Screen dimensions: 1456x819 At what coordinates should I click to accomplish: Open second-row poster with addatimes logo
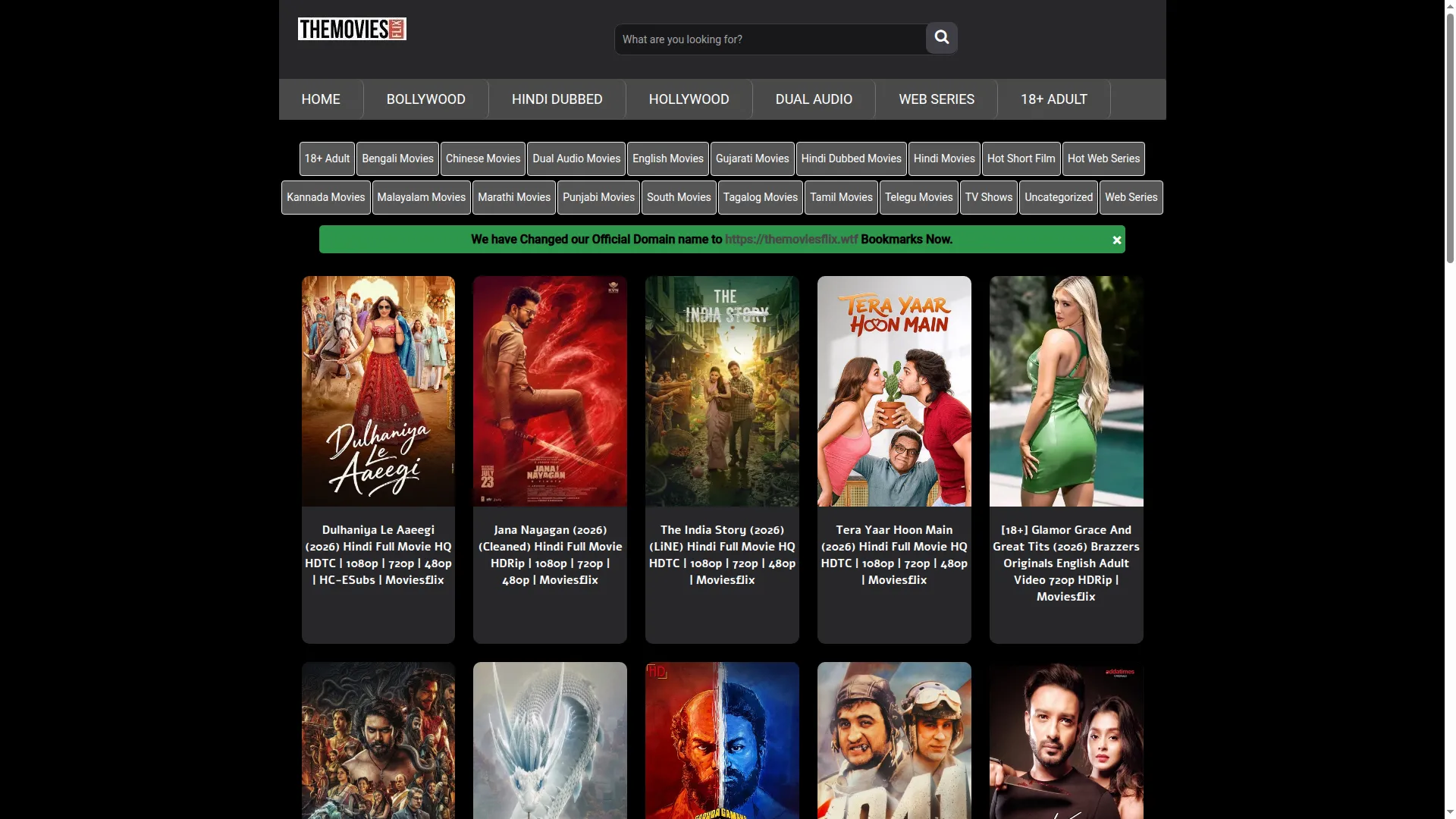(x=1066, y=741)
